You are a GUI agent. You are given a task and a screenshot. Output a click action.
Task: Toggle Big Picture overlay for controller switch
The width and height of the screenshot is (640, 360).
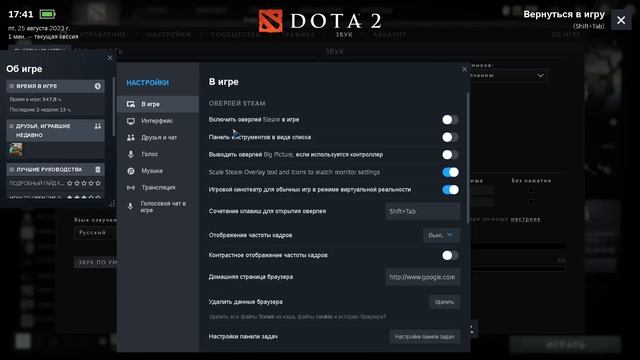450,155
